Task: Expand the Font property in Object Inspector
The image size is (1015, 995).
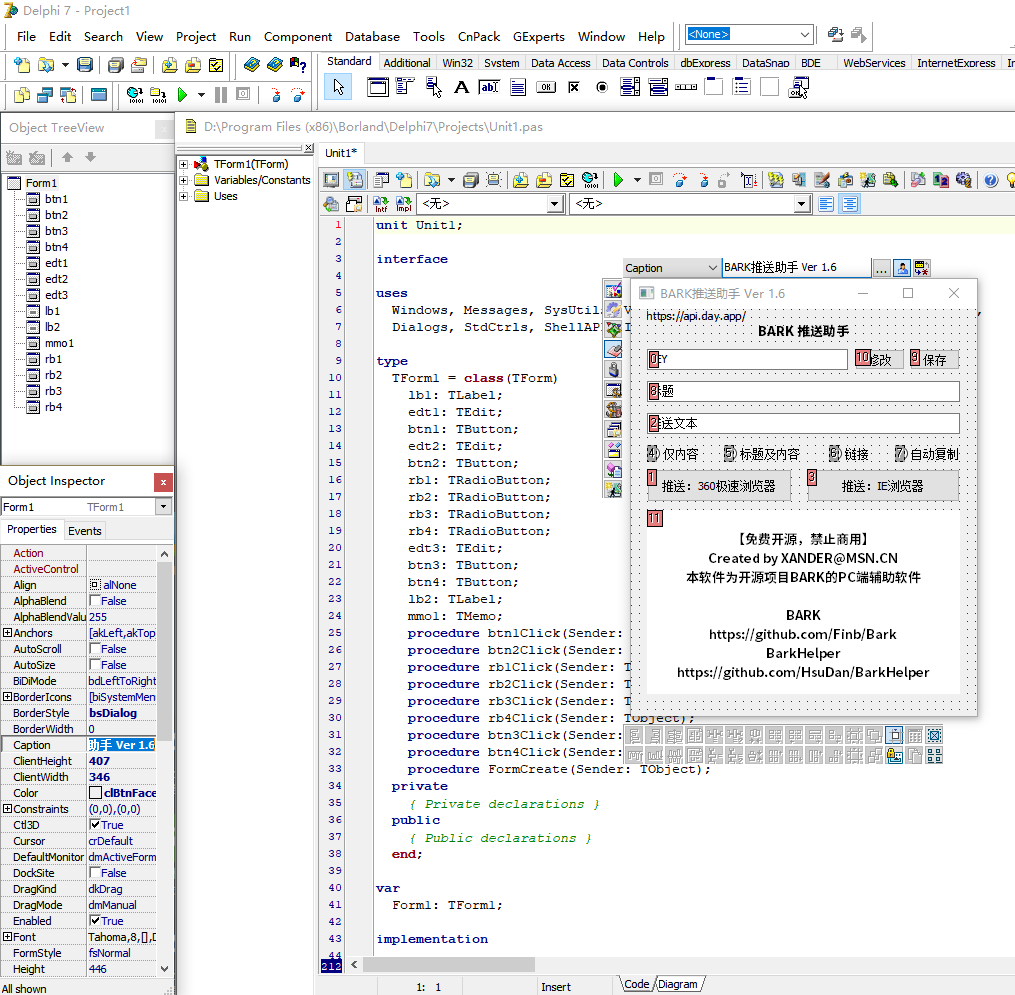Action: point(7,937)
